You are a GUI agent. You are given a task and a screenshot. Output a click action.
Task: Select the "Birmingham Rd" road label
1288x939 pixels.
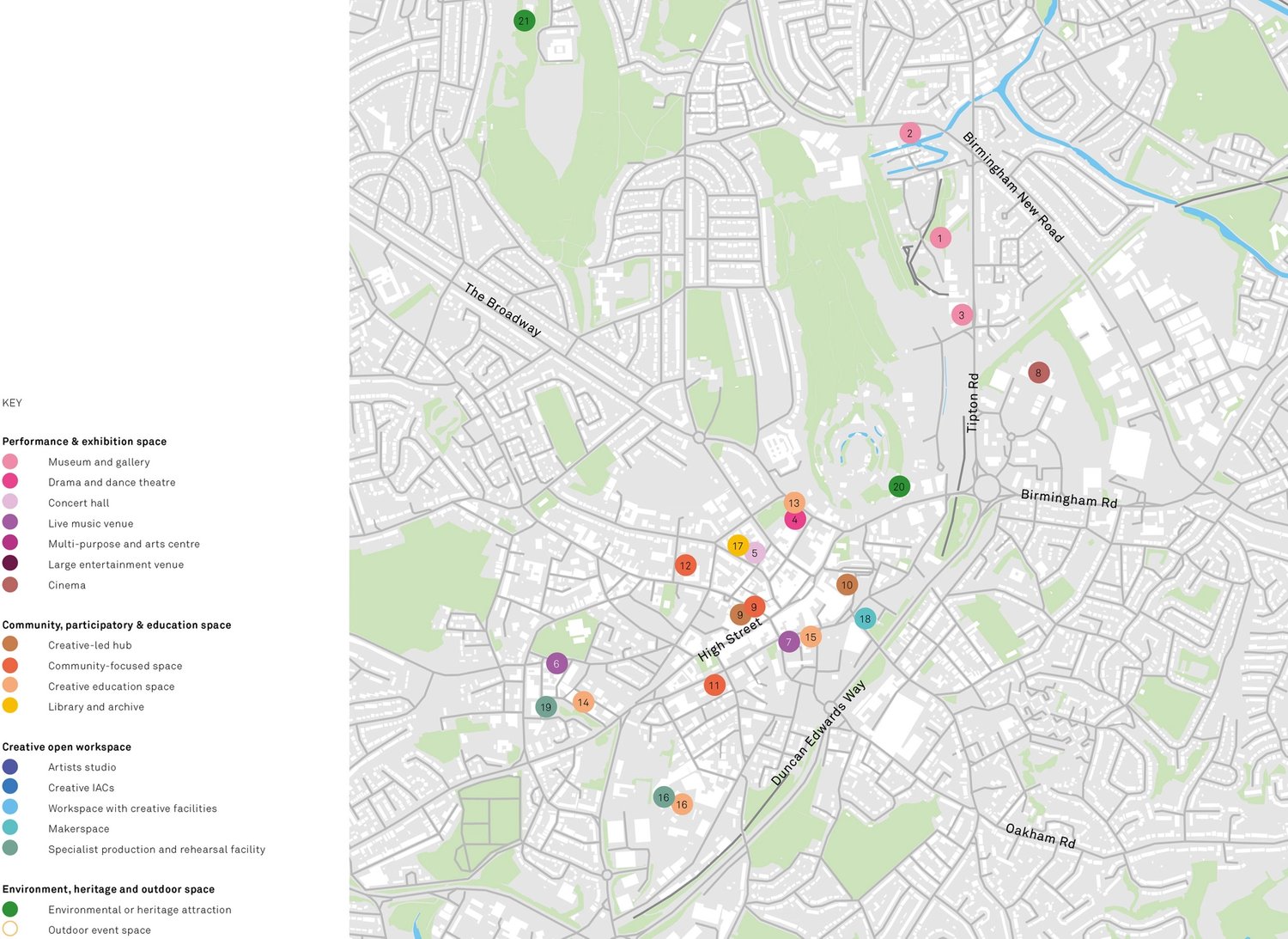click(1069, 498)
